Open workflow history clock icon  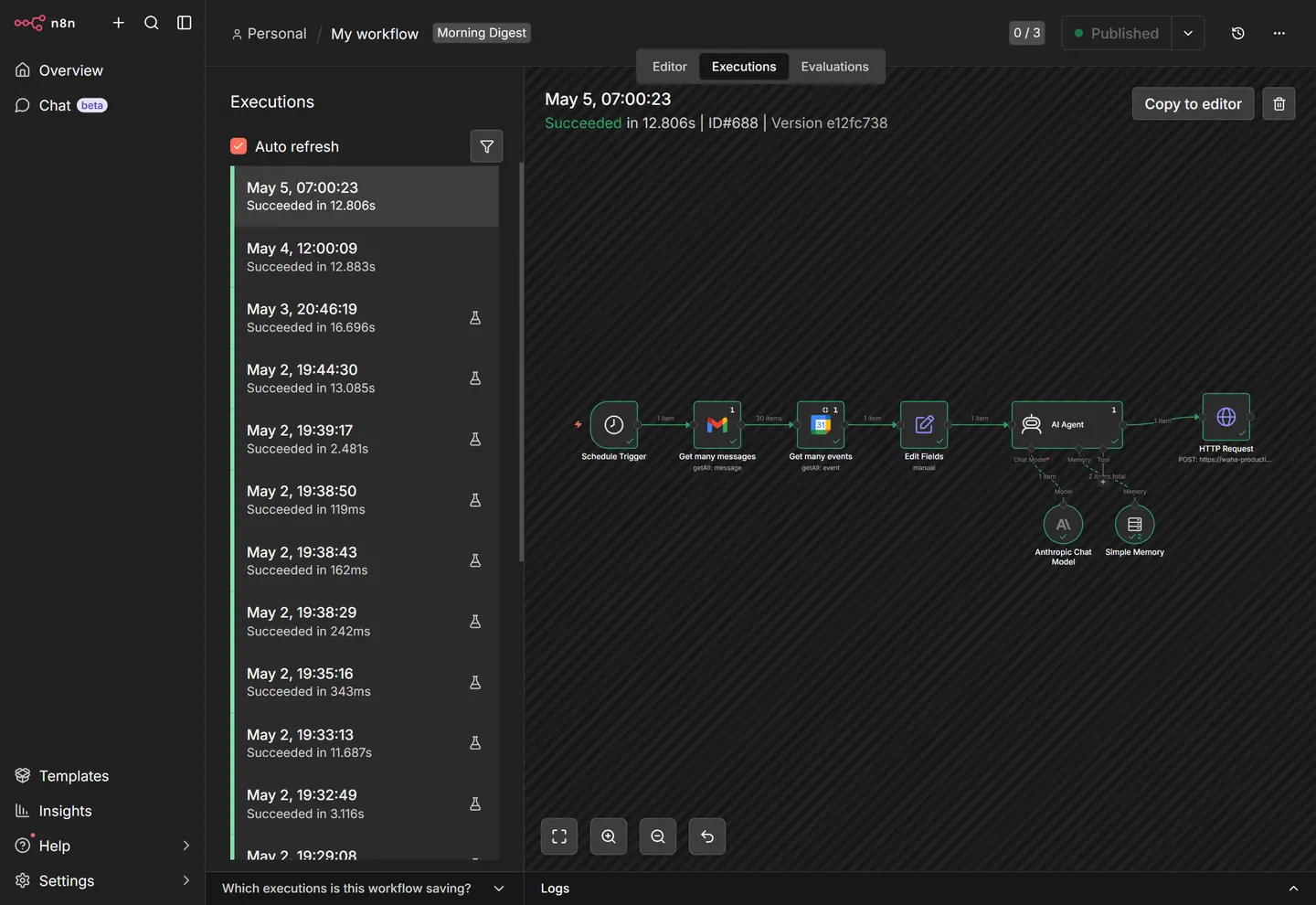tap(1237, 33)
